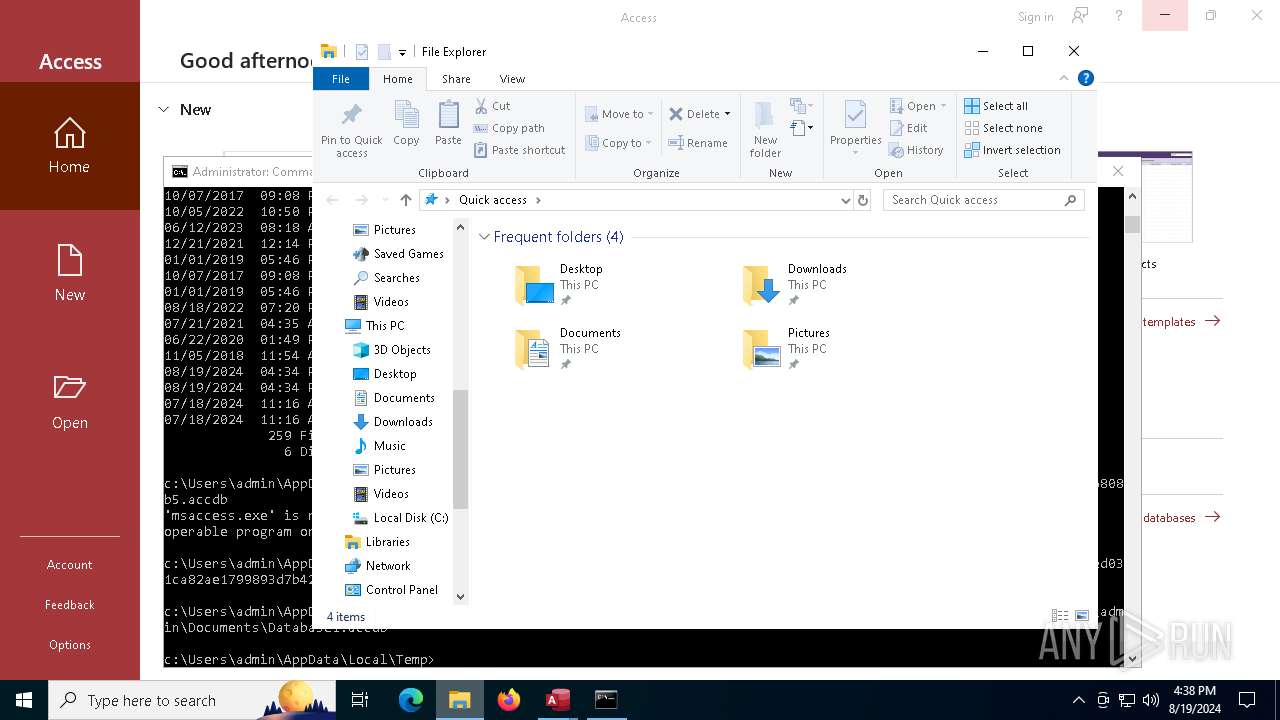Click the Copy ribbon icon
The height and width of the screenshot is (720, 1280).
[406, 124]
